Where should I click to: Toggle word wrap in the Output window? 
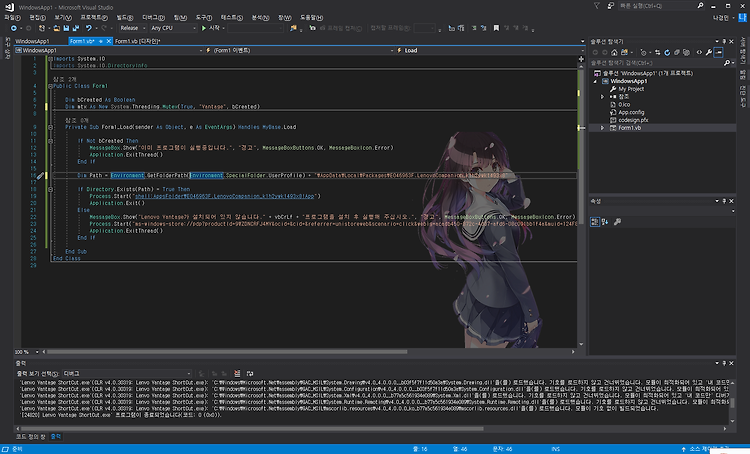click(250, 374)
